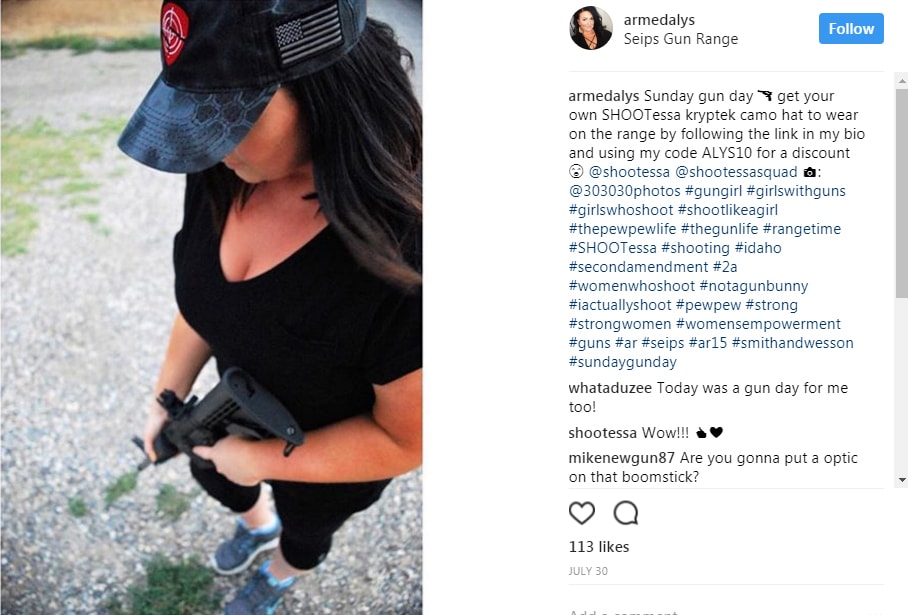Open the JULY 30 post date
The width and height of the screenshot is (908, 615).
point(588,571)
